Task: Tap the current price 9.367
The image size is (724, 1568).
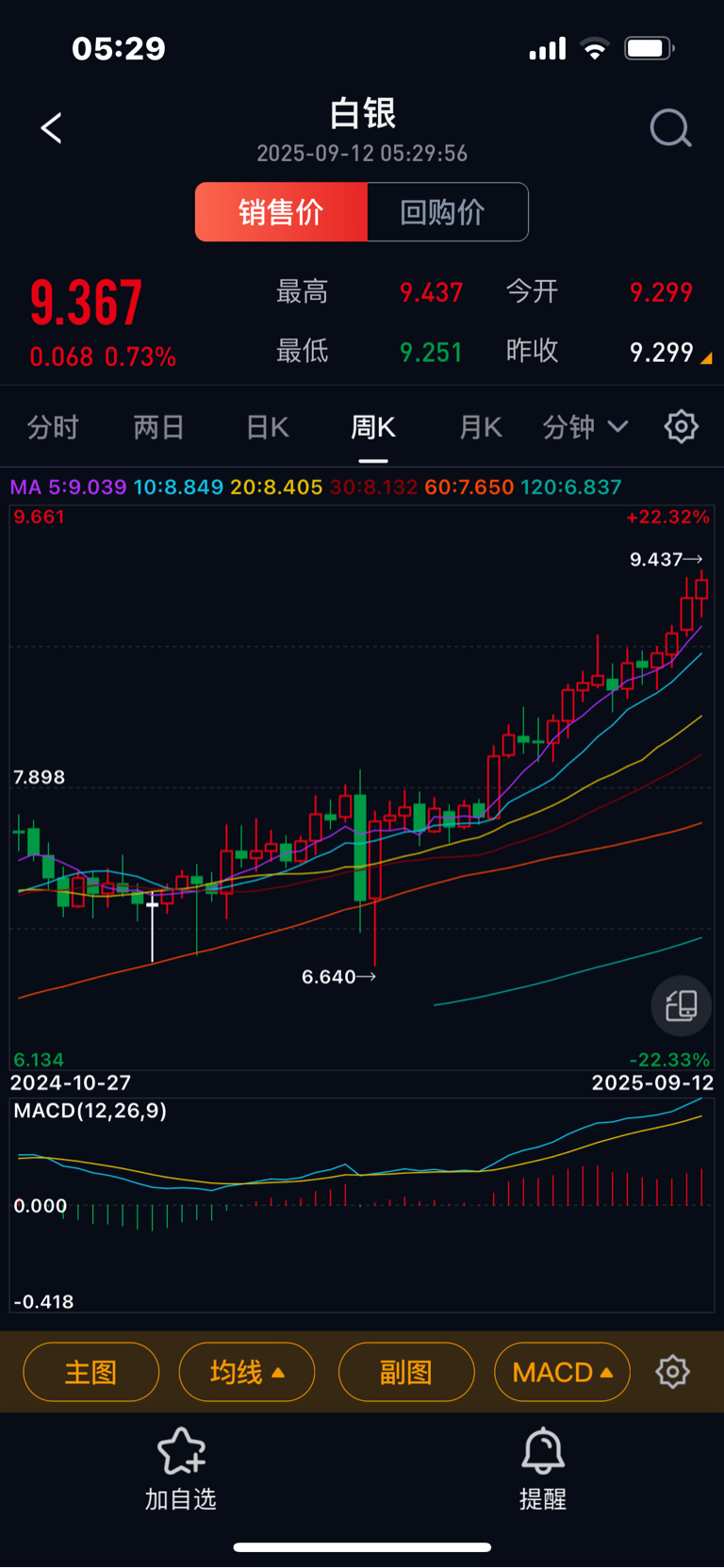Action: [x=87, y=303]
